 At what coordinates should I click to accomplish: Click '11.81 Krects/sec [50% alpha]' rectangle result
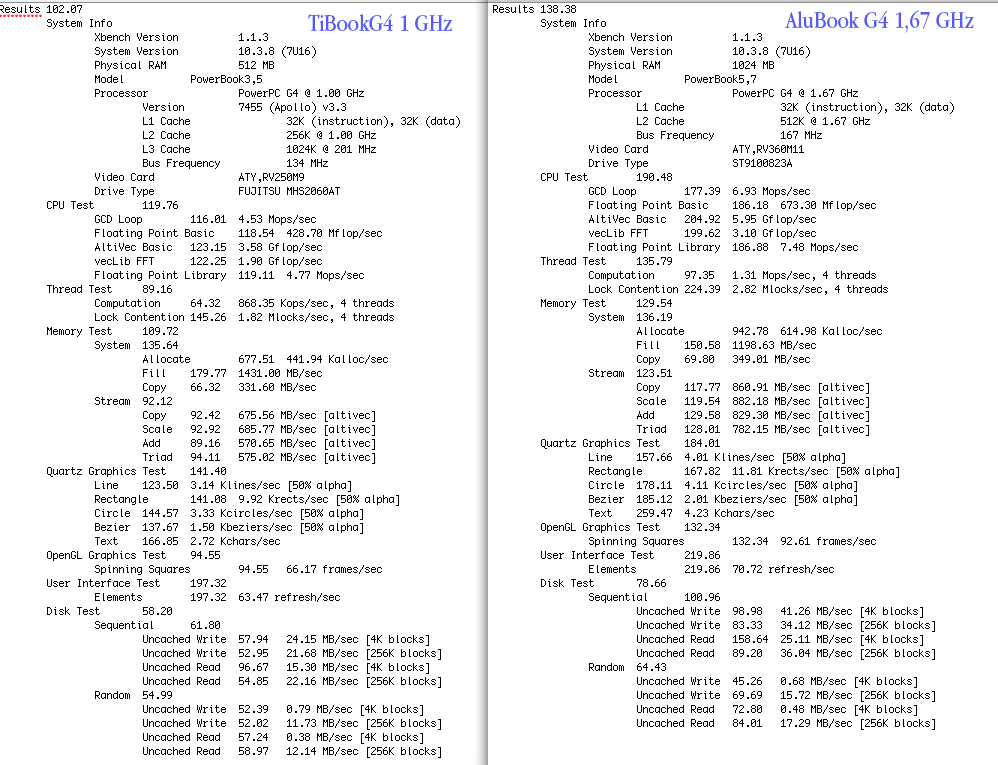816,472
